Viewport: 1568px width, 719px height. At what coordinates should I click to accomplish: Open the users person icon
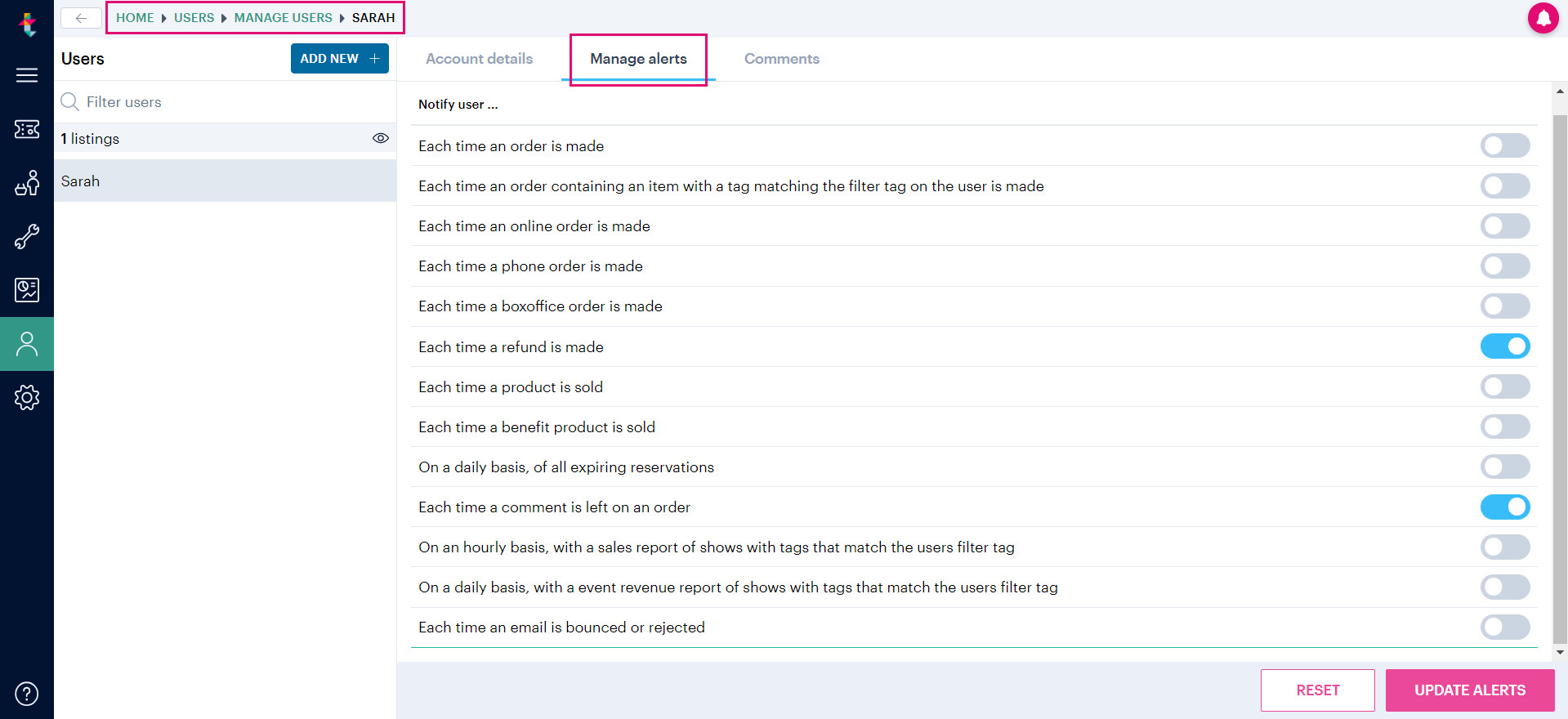(27, 344)
